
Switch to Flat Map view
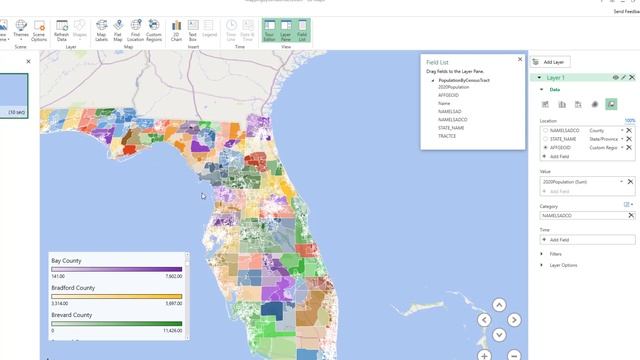point(118,30)
